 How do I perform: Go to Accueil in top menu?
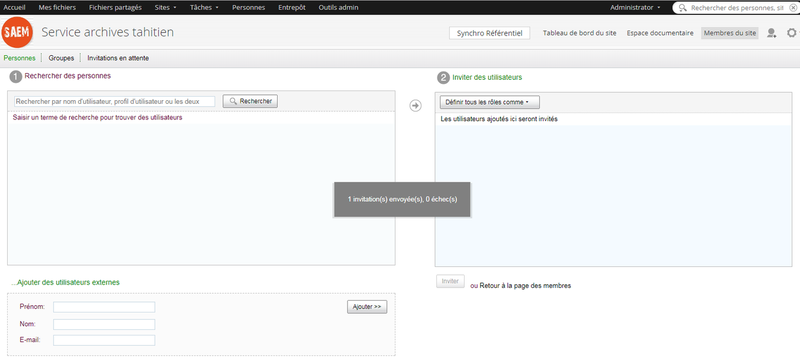pos(14,8)
